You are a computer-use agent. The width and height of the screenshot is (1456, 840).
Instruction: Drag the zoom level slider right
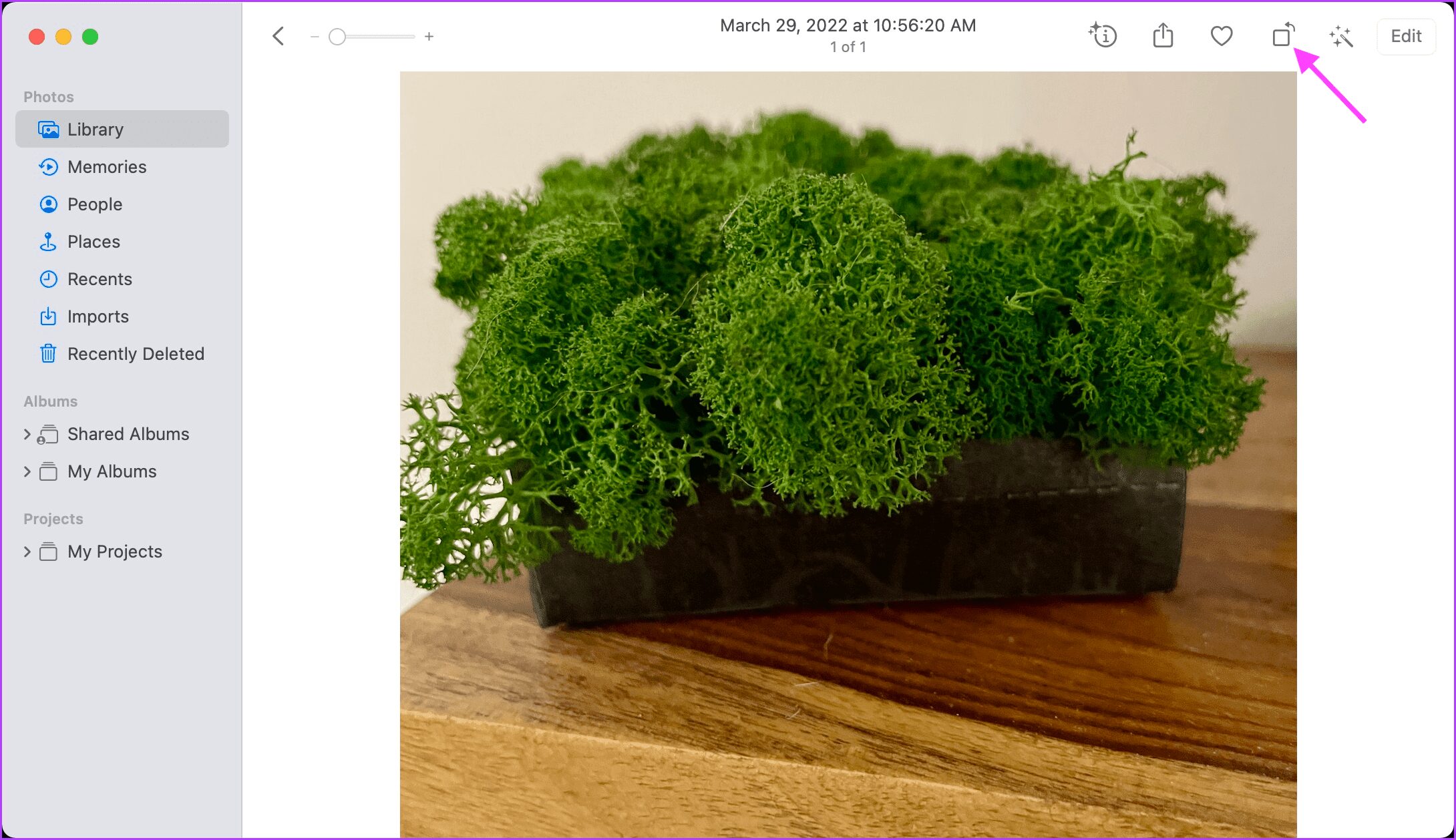click(338, 37)
